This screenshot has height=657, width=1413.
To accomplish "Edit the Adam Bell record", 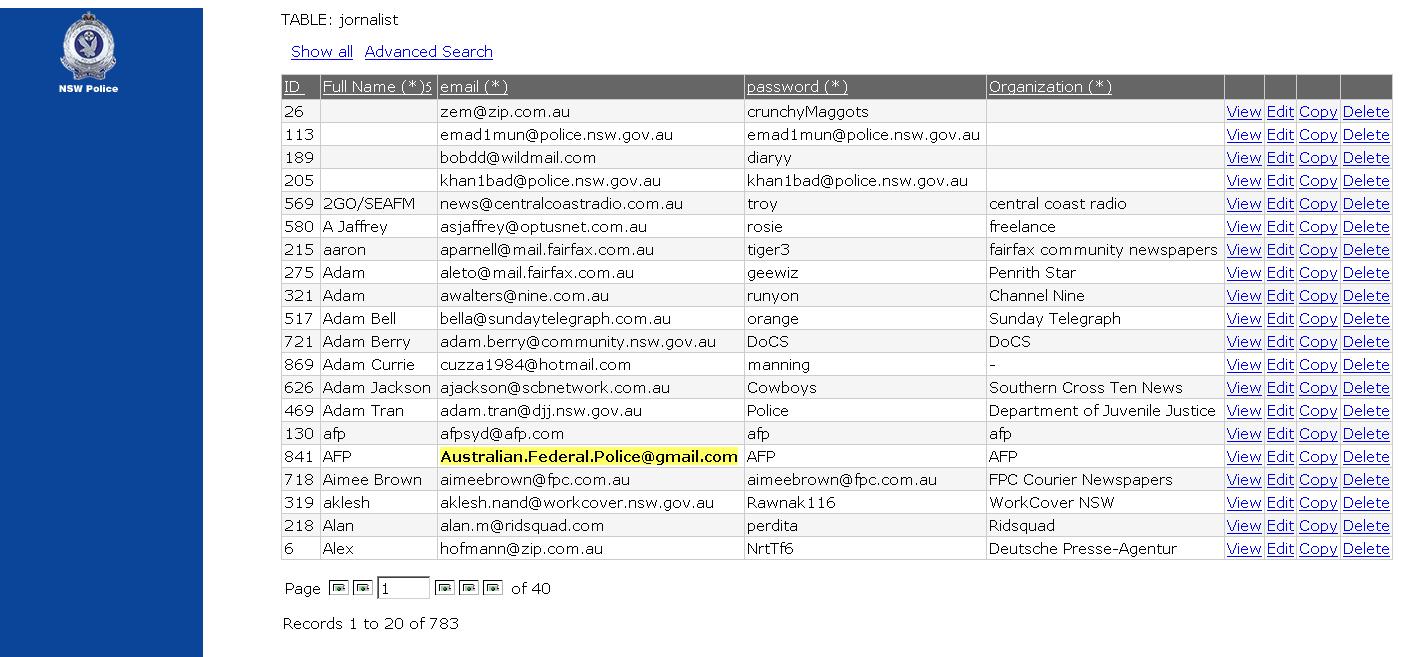I will click(x=1279, y=319).
